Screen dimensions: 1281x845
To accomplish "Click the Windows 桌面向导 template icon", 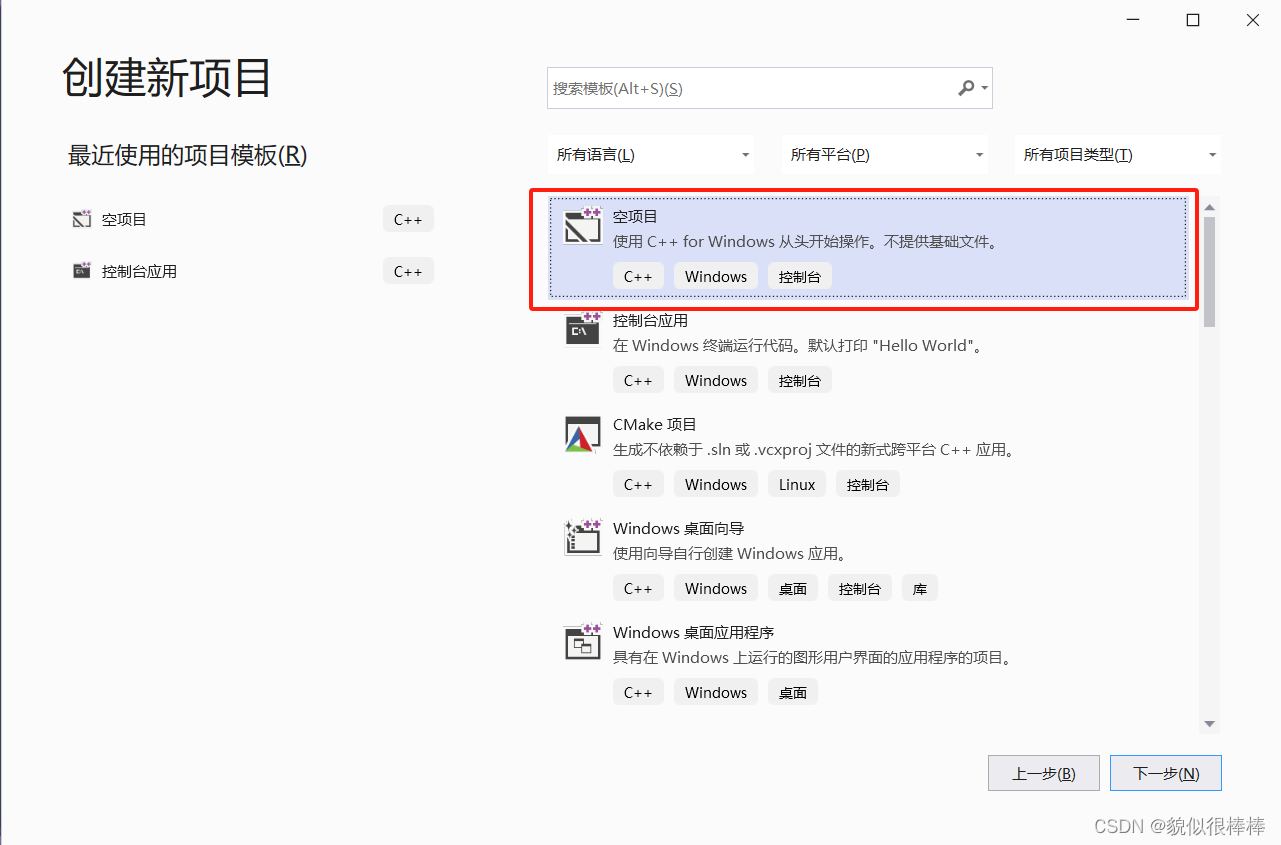I will (583, 537).
